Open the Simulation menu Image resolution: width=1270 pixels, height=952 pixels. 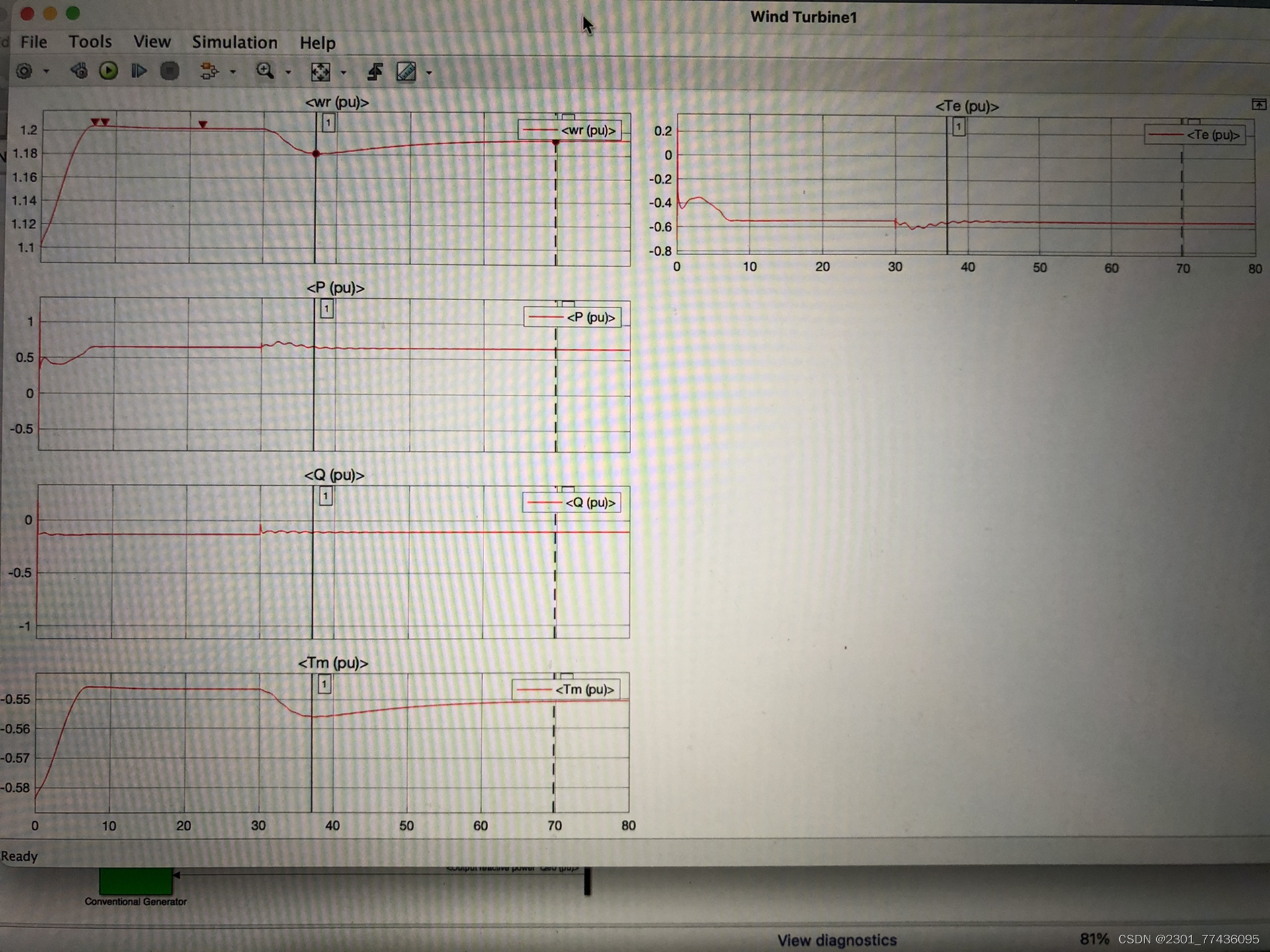[x=235, y=42]
